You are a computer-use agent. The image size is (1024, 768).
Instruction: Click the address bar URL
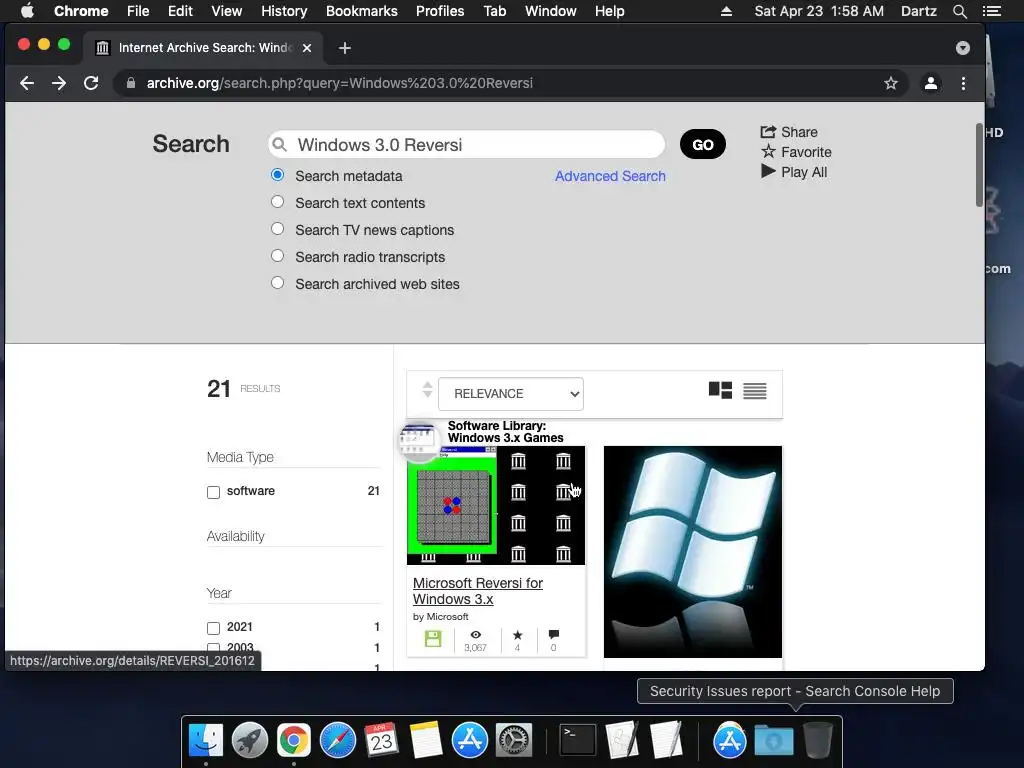click(x=340, y=83)
